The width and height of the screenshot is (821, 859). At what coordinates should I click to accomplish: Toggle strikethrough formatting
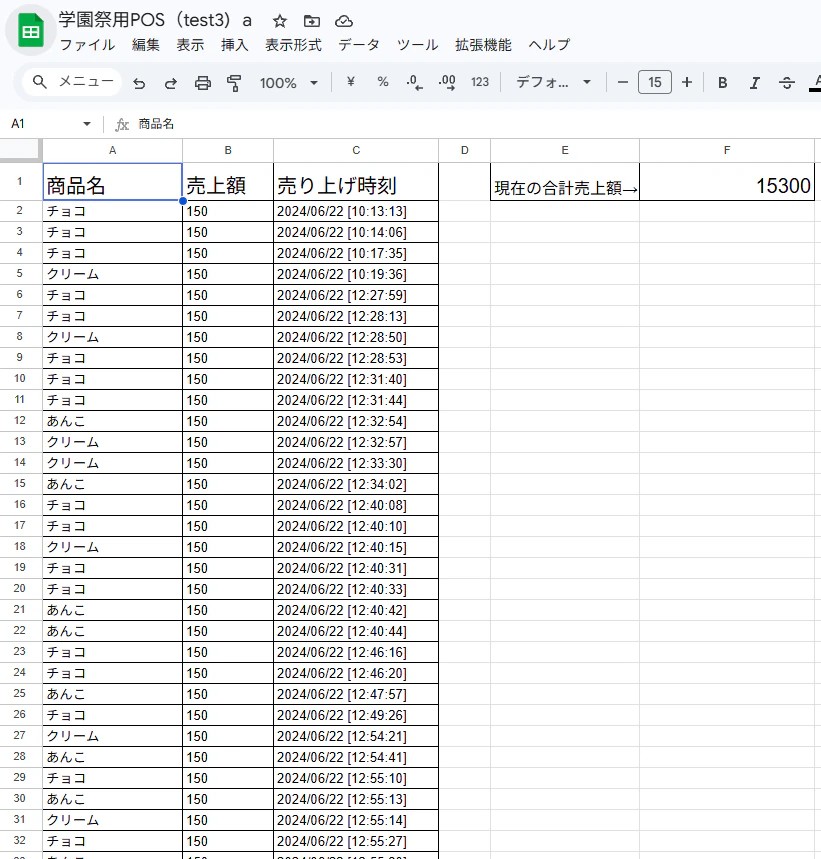point(786,83)
